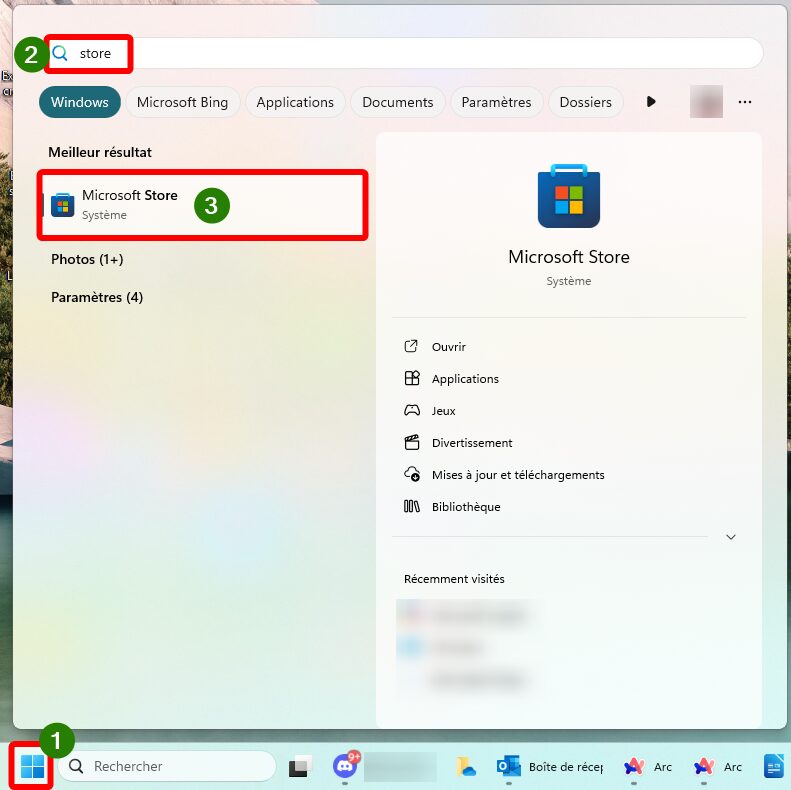Click the search box containing store
The width and height of the screenshot is (791, 790).
click(x=406, y=53)
